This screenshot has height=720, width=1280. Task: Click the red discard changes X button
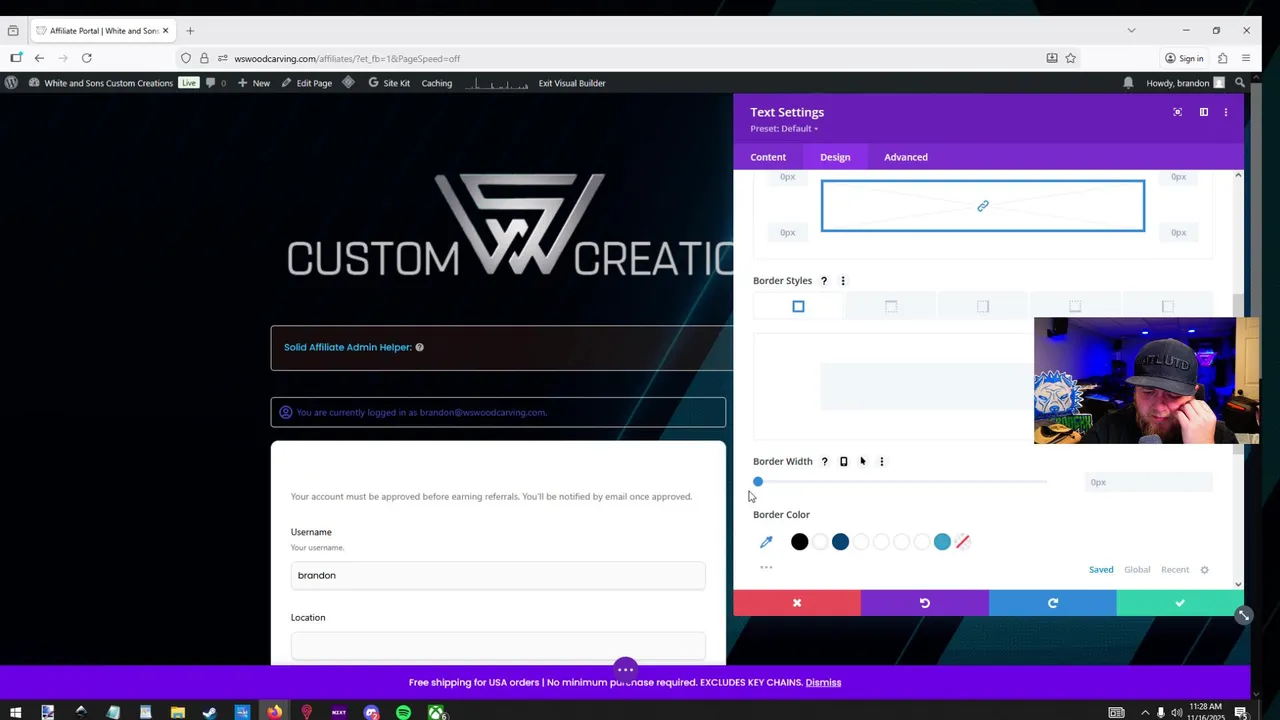tap(797, 603)
